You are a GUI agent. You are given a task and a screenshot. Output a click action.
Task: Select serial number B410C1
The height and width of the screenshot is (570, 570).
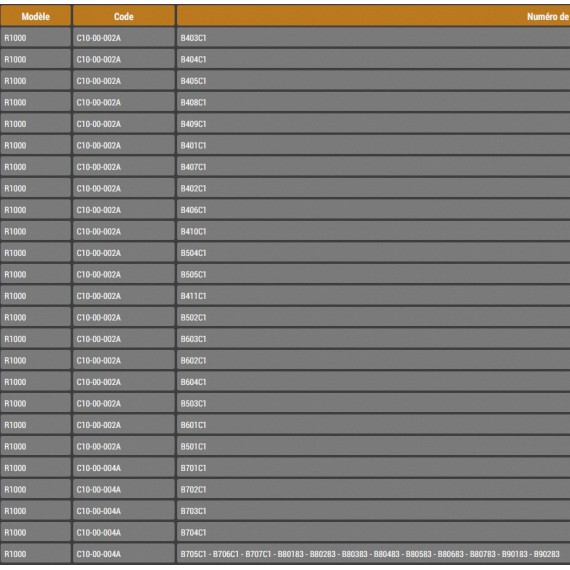coord(193,231)
